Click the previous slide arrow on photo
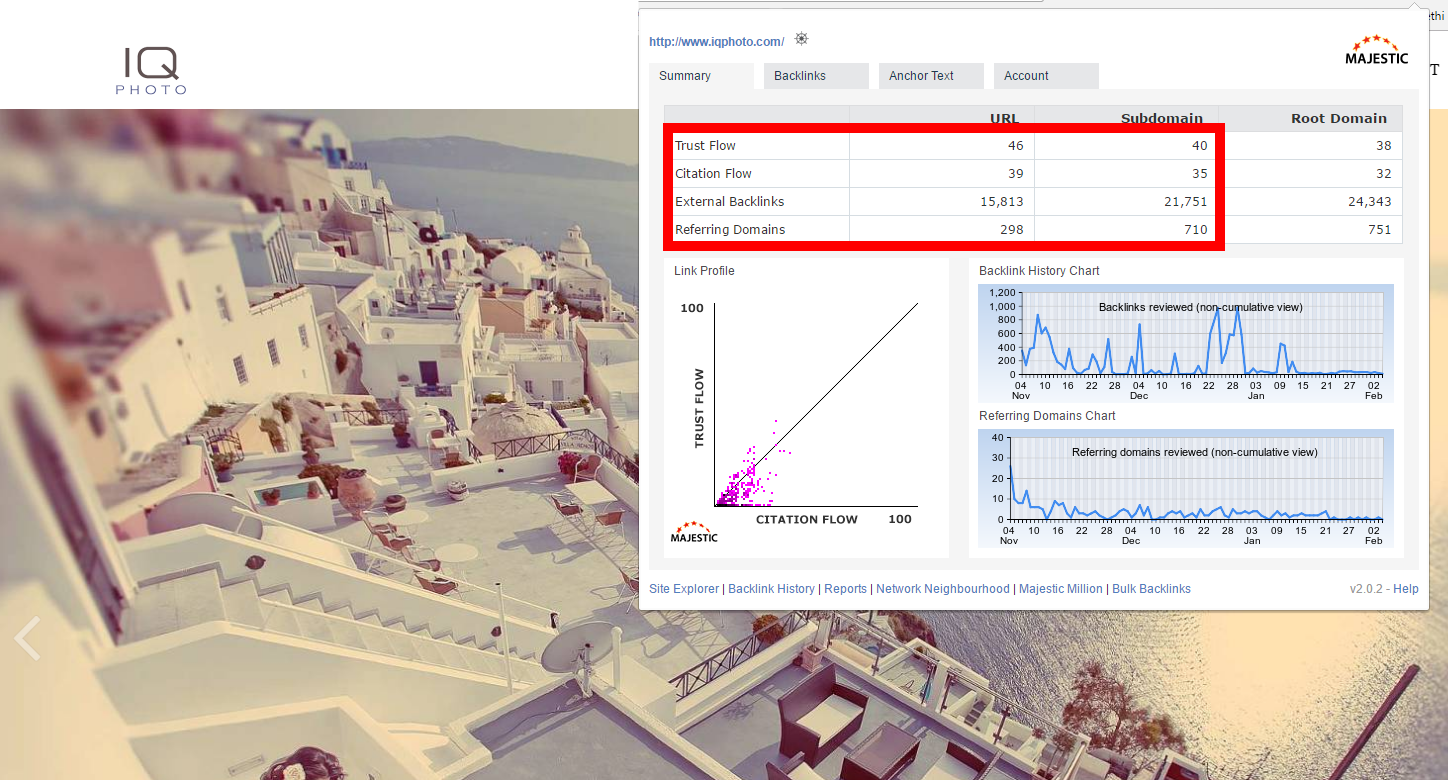The height and width of the screenshot is (780, 1448). pyautogui.click(x=27, y=638)
